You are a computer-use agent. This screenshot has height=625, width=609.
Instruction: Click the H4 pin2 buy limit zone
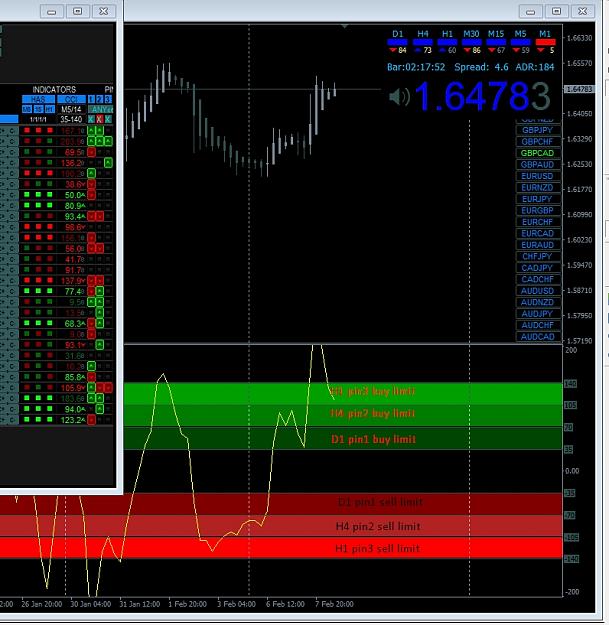click(343, 414)
